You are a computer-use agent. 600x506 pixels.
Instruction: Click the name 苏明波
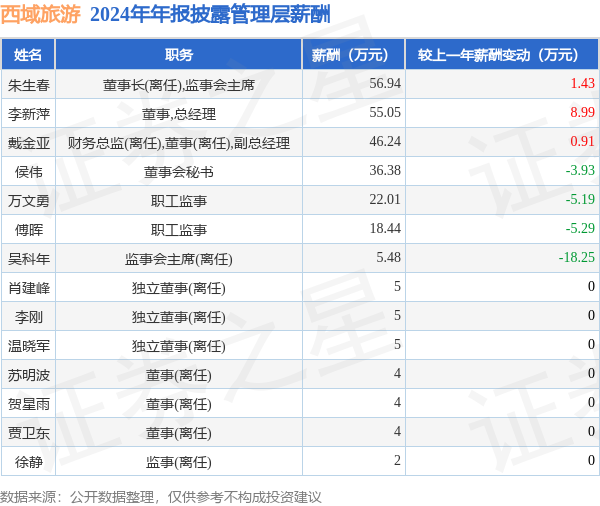coord(29,375)
